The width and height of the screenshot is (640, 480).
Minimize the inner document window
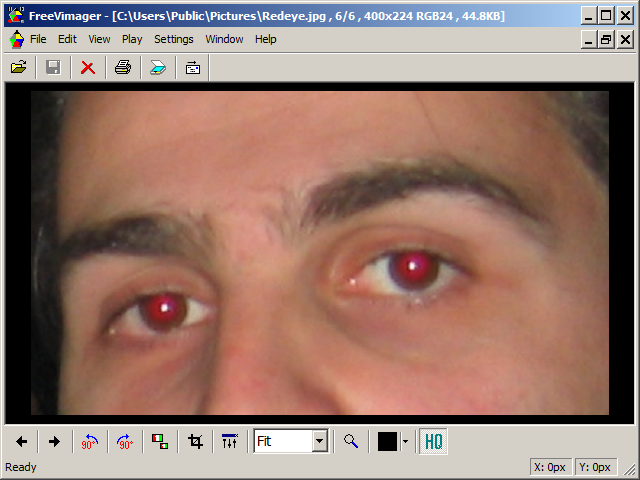[x=589, y=40]
